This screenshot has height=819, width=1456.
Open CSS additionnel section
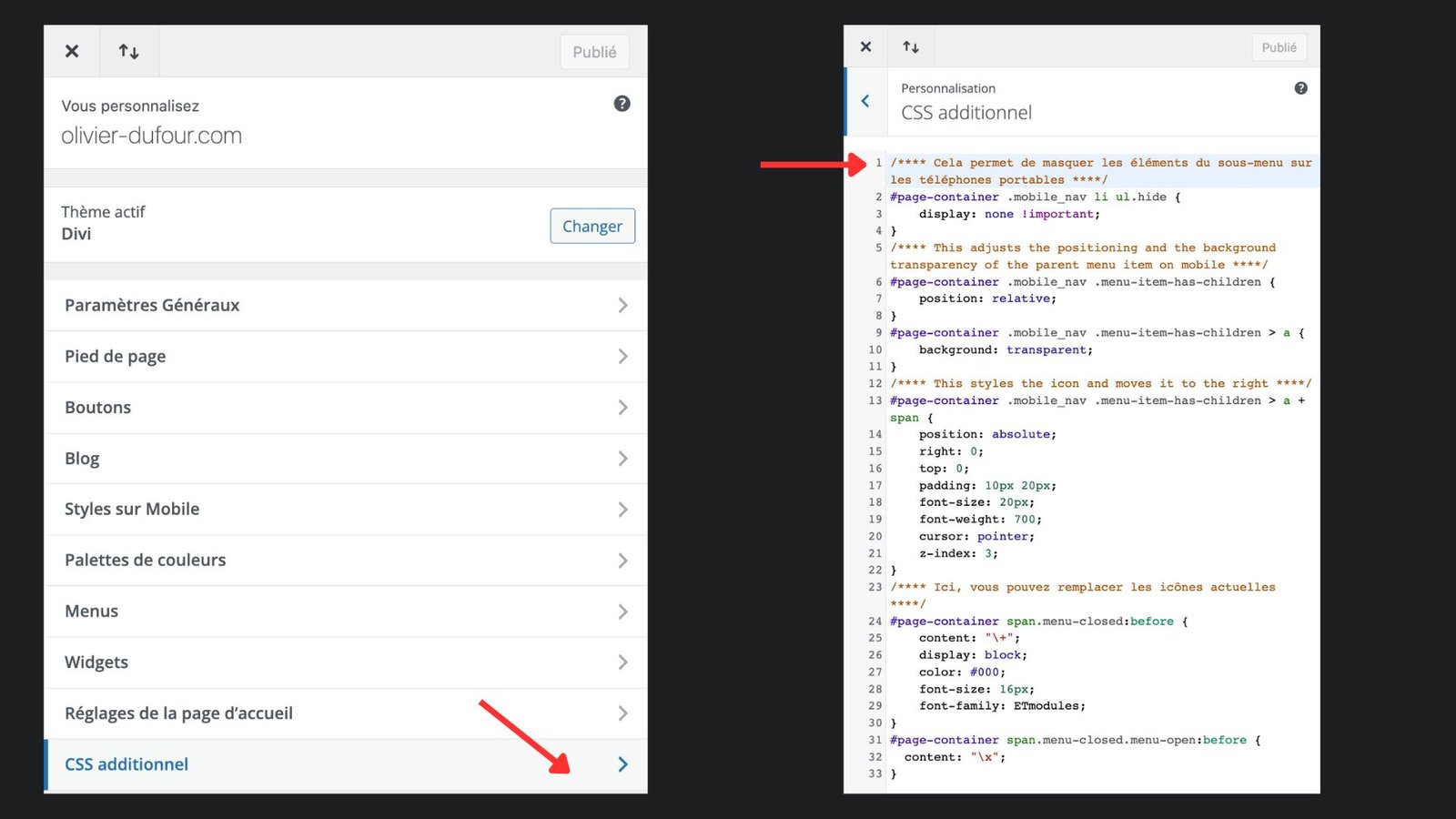point(346,764)
